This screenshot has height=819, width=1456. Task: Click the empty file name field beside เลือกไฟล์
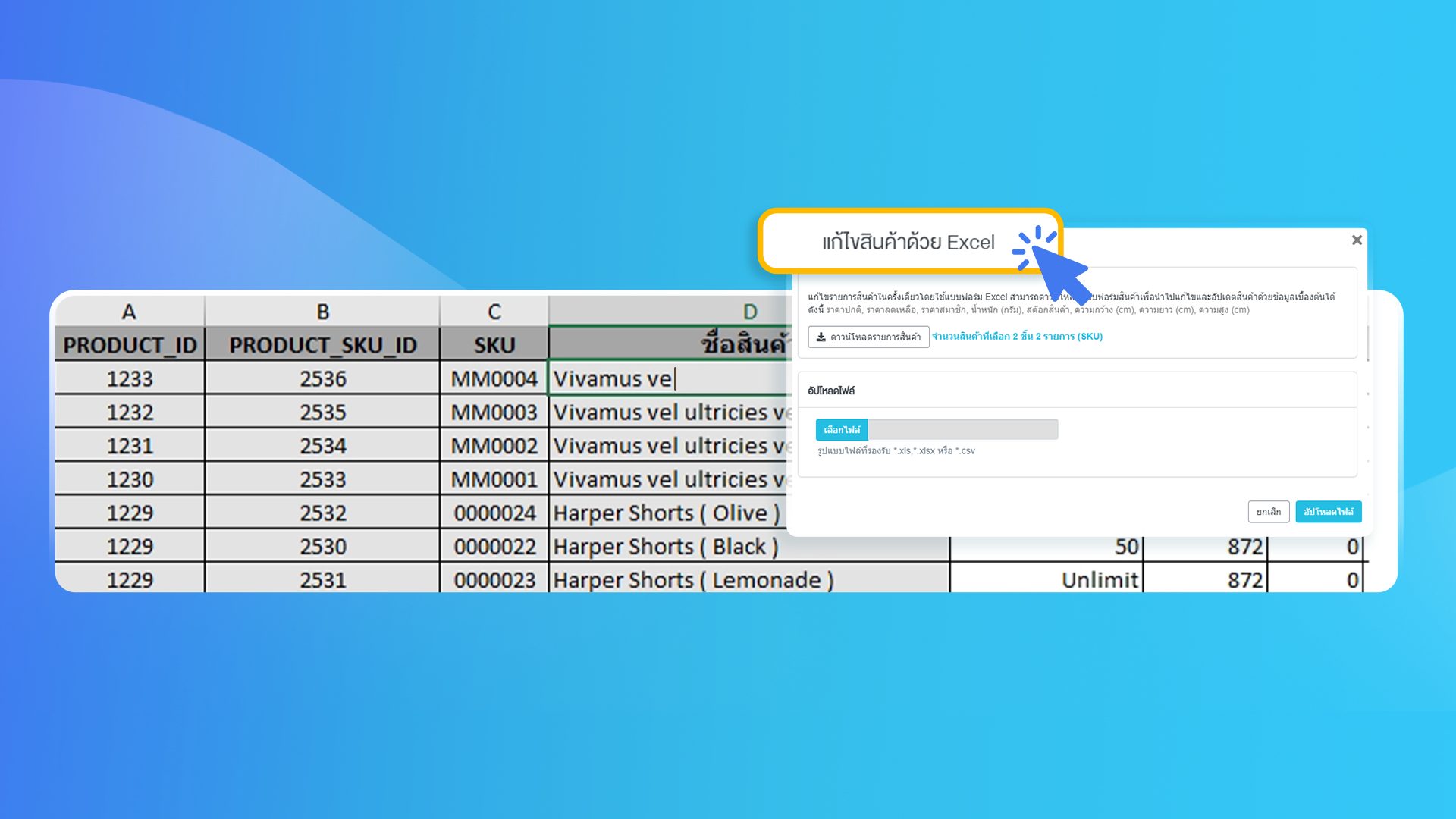(963, 429)
